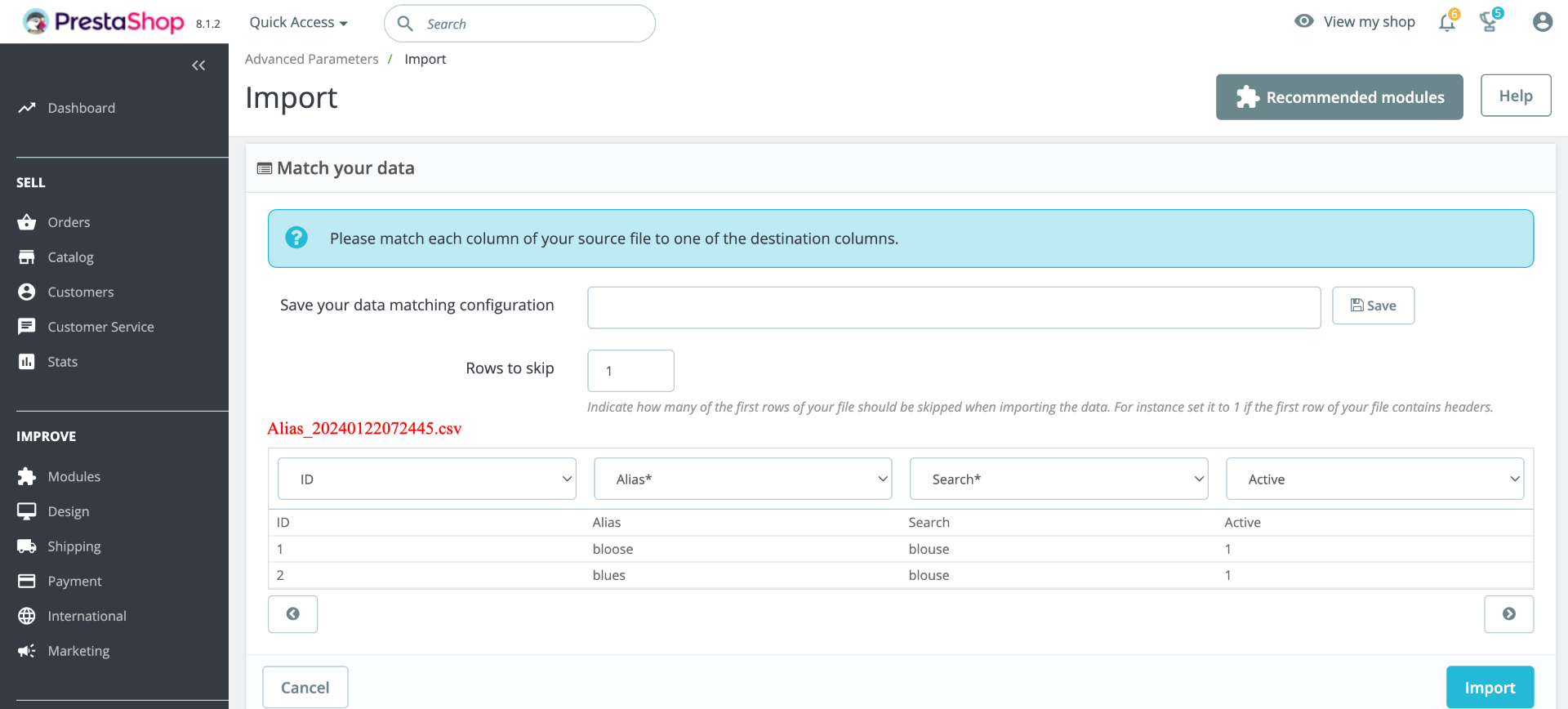Open the Orders menu
The image size is (1568, 709).
69,222
